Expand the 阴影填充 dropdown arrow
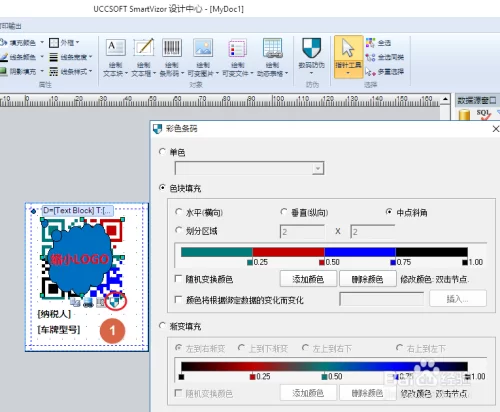500x412 pixels. [x=42, y=71]
